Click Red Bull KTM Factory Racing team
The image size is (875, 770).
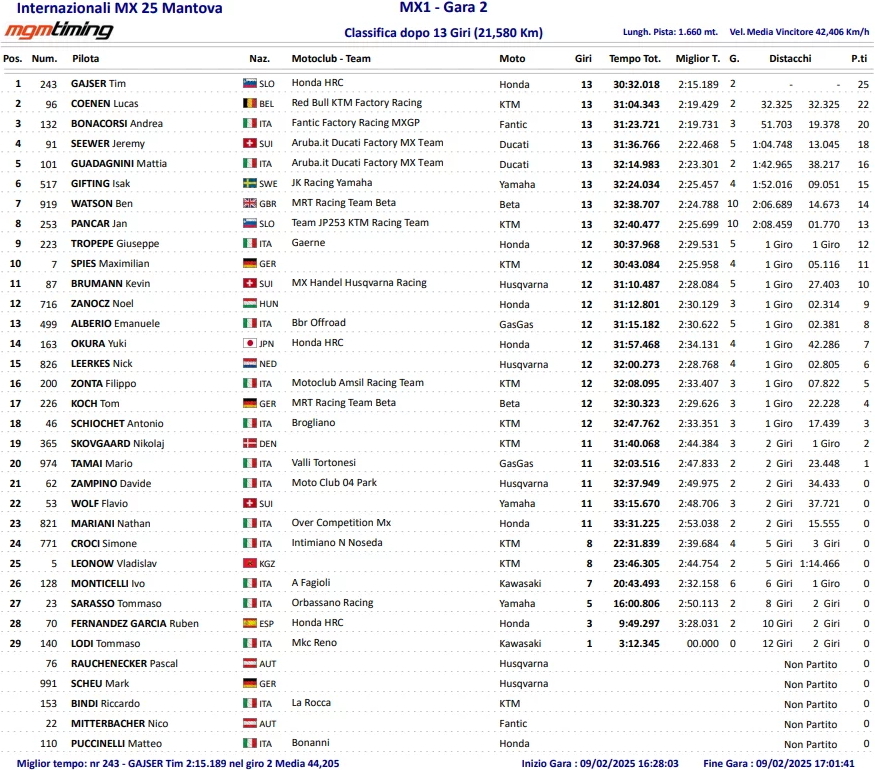tap(357, 103)
